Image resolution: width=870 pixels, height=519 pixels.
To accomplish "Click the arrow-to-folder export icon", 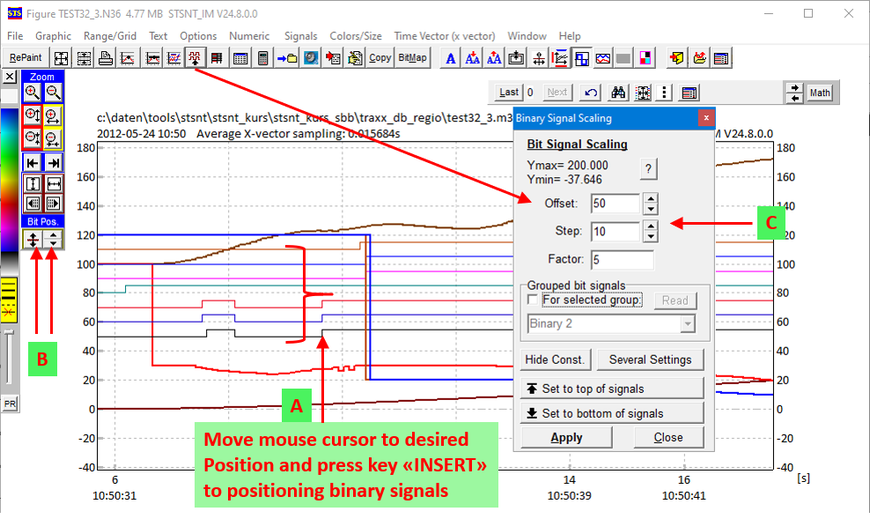I will 287,58.
